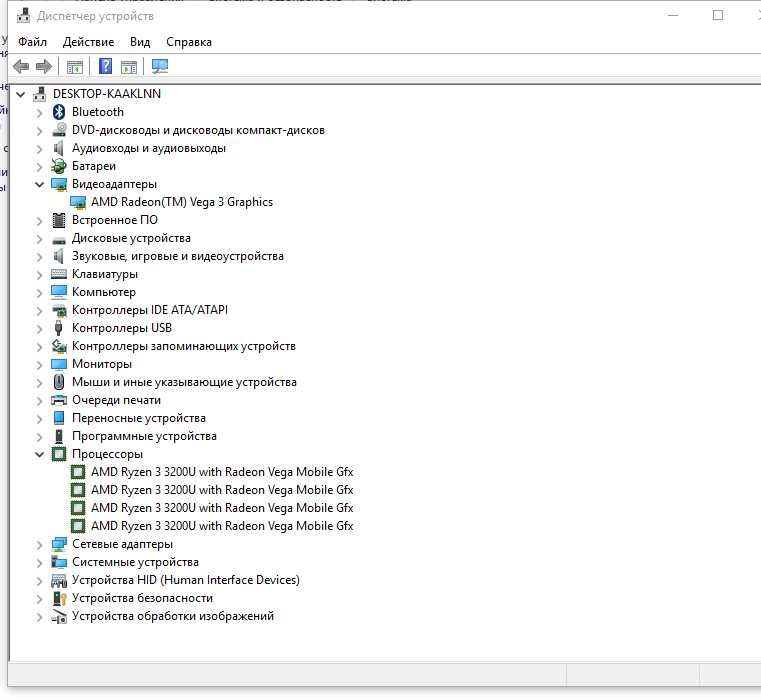
Task: Click the scan for hardware changes monitor icon
Action: (x=160, y=66)
